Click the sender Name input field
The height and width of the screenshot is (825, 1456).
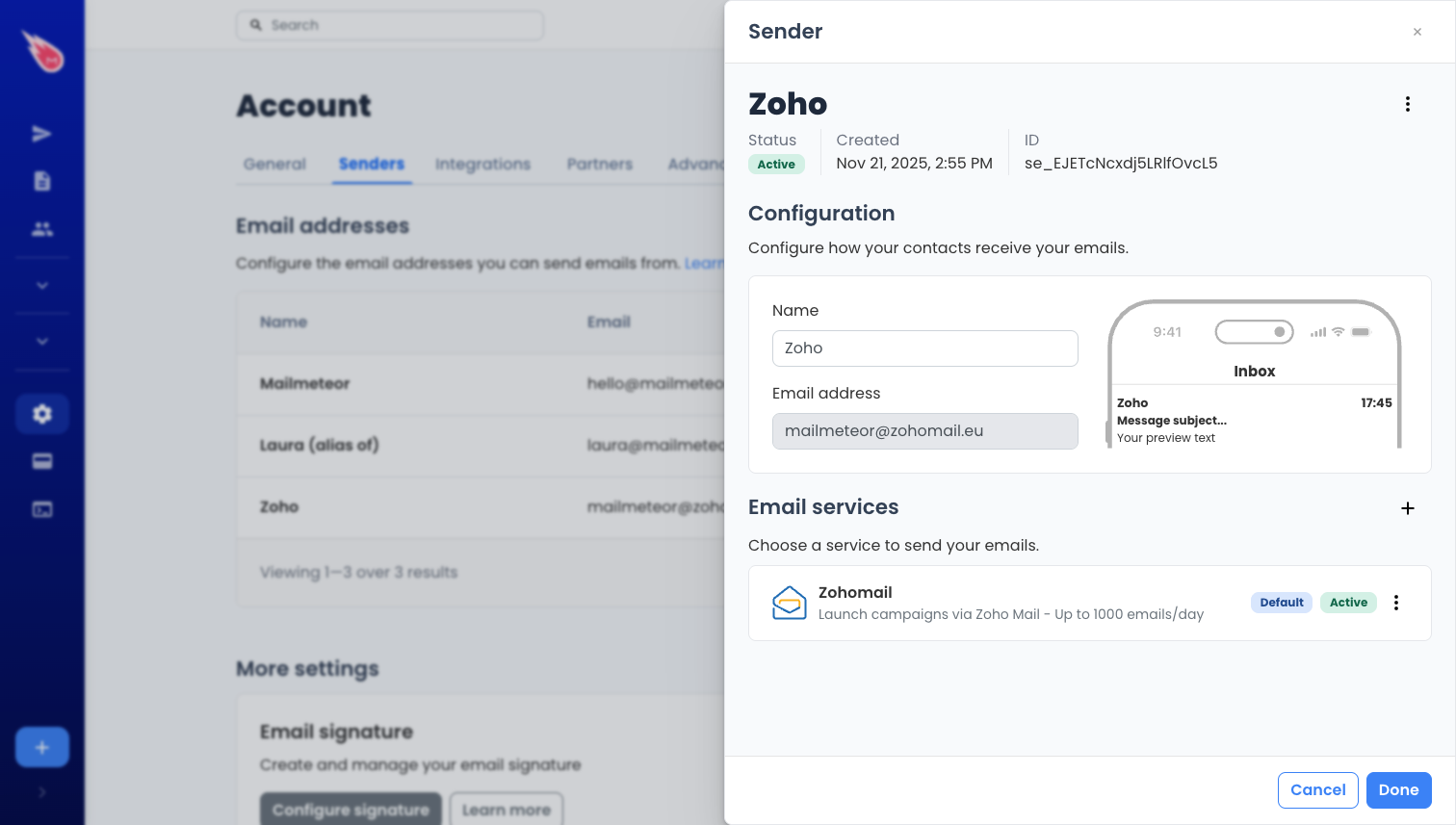(924, 348)
